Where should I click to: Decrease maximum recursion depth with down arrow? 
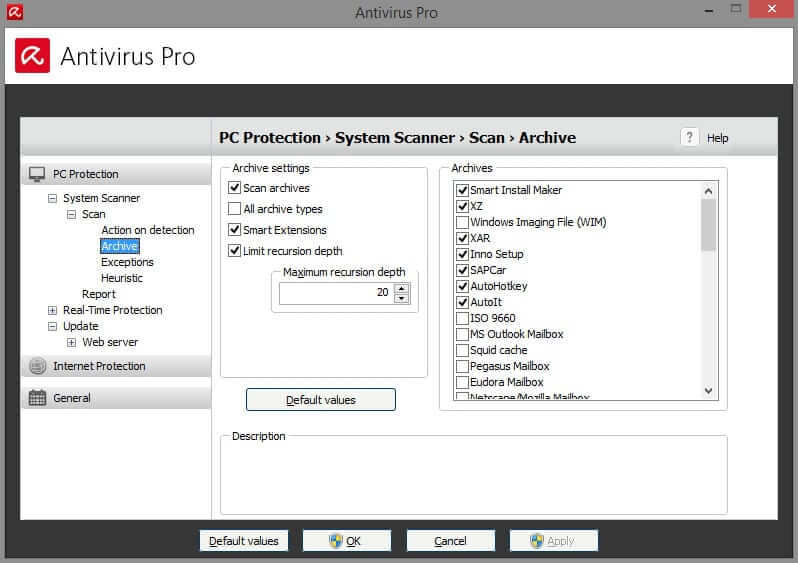(x=402, y=298)
